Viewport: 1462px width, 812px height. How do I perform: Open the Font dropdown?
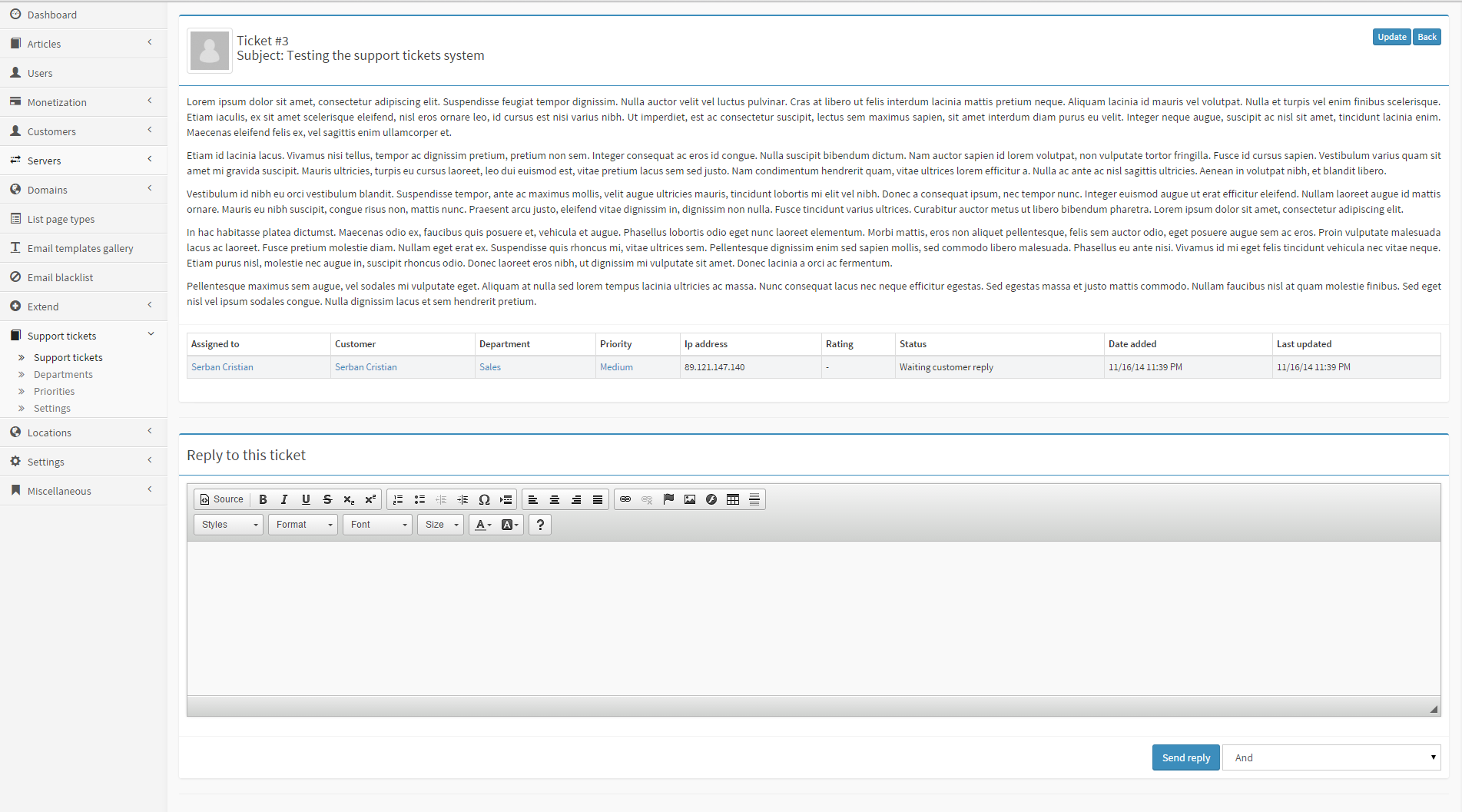click(x=378, y=525)
